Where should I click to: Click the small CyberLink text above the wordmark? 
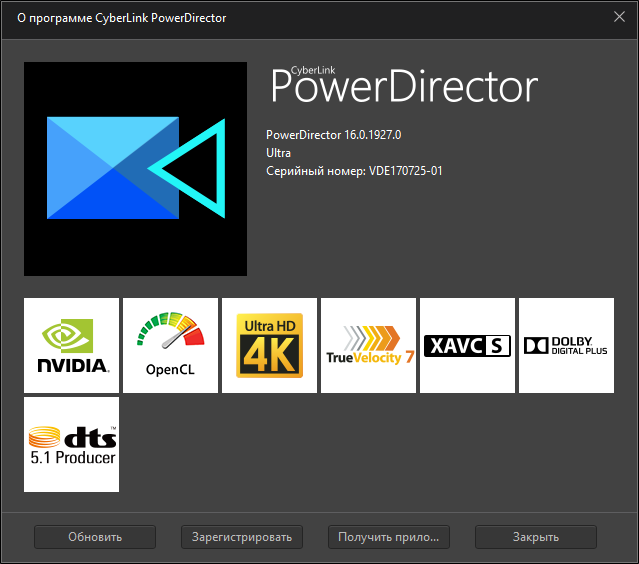314,71
